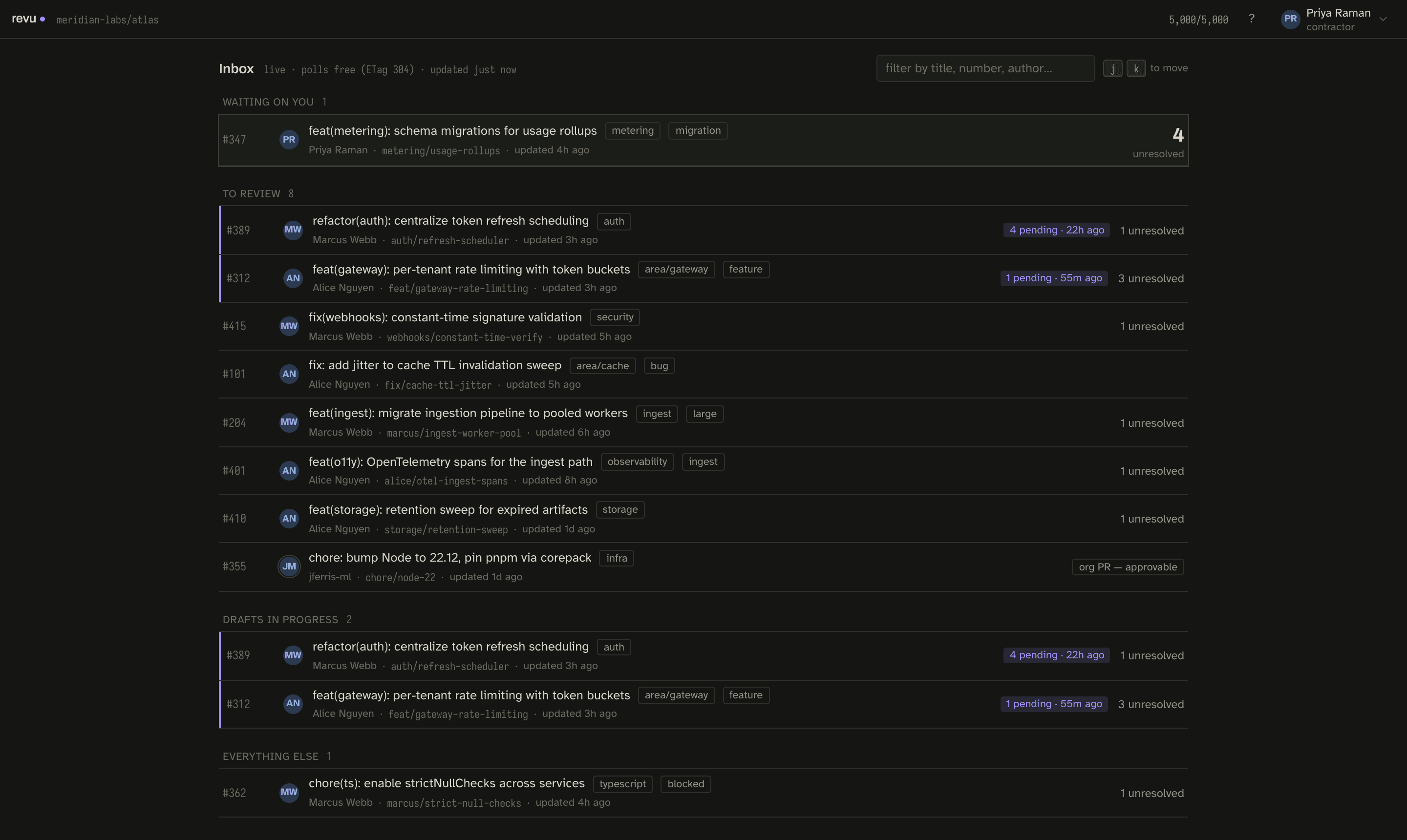1407x840 pixels.
Task: Click AN avatar on row #410
Action: (289, 518)
